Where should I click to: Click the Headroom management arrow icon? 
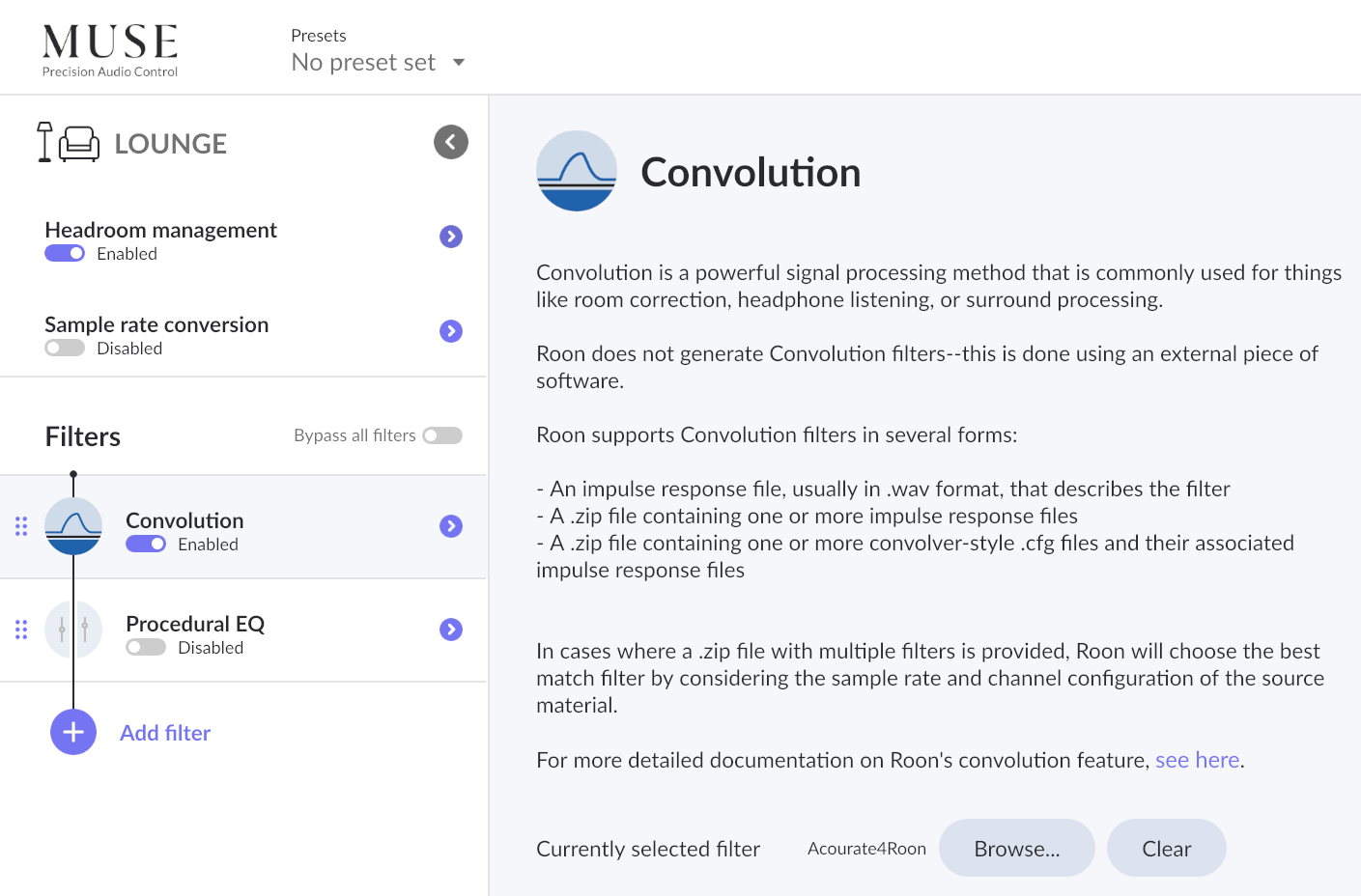tap(450, 236)
